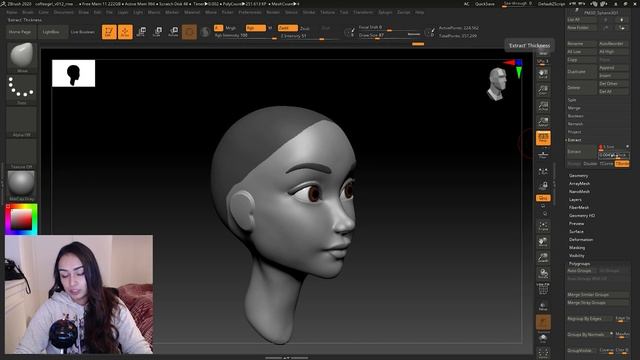Click the Rename subtool button

(x=582, y=44)
